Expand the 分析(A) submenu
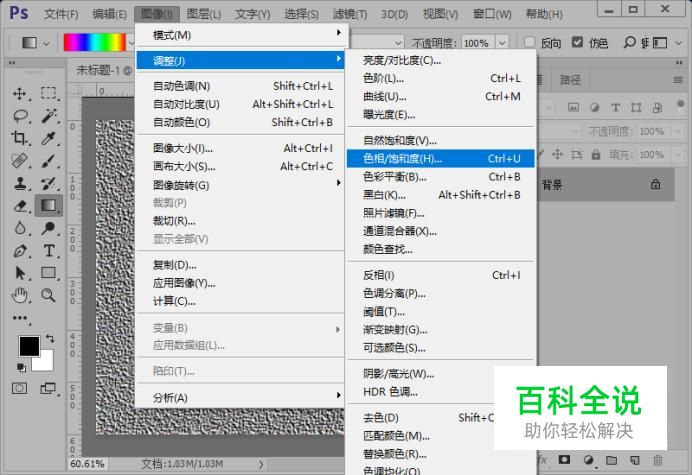Viewport: 692px width, 475px height. click(x=241, y=397)
